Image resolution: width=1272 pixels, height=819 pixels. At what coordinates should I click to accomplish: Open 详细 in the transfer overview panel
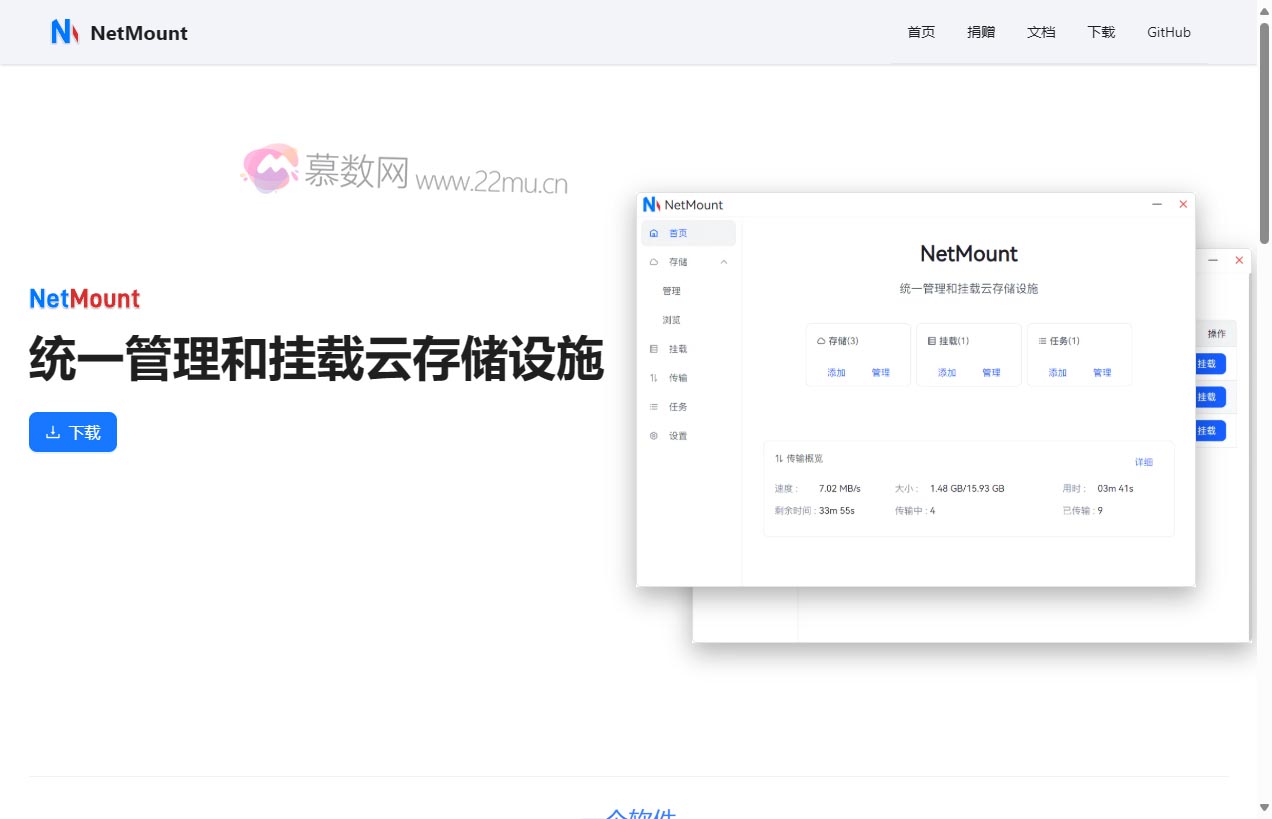tap(1144, 461)
